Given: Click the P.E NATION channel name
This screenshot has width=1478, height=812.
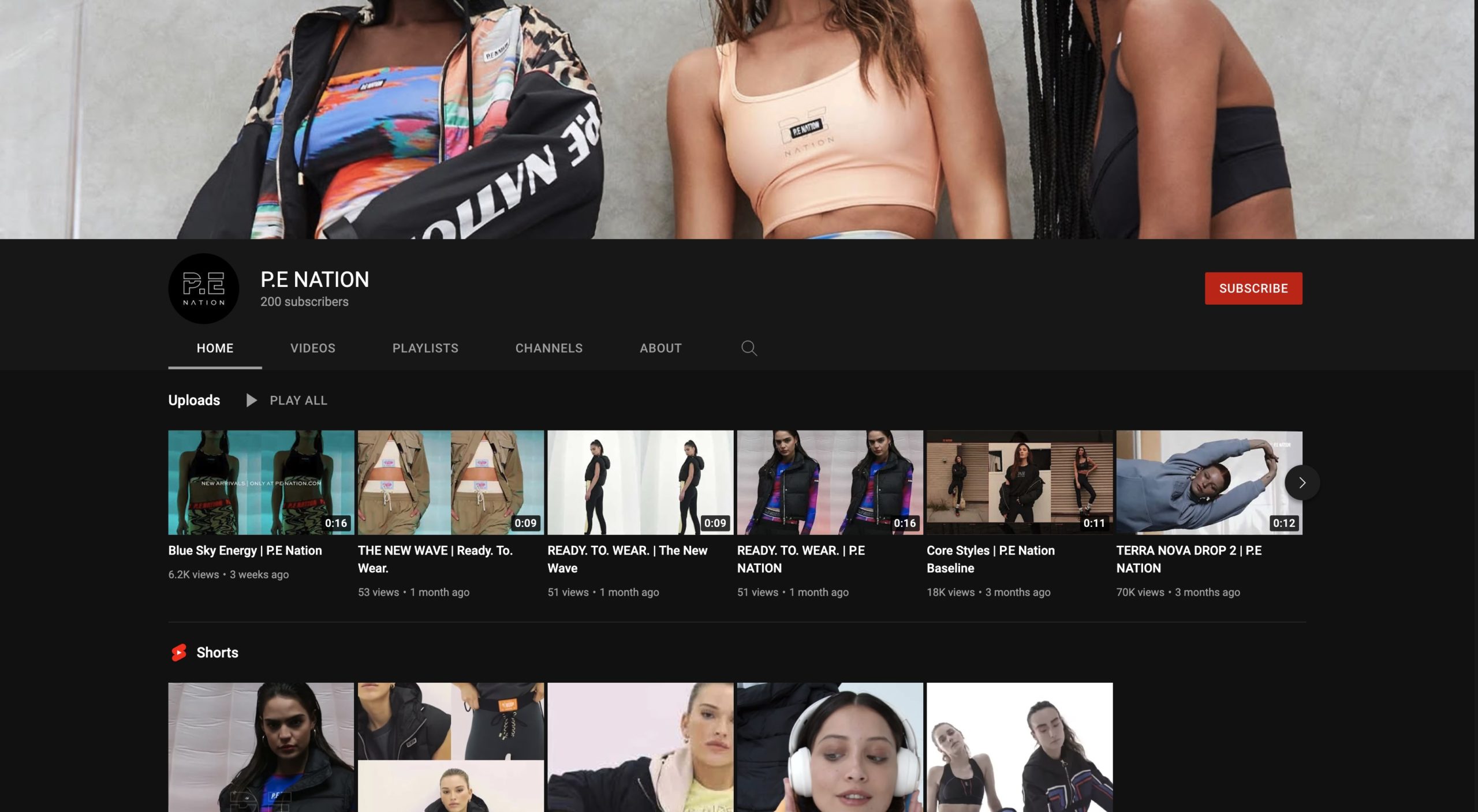Looking at the screenshot, I should (x=315, y=279).
